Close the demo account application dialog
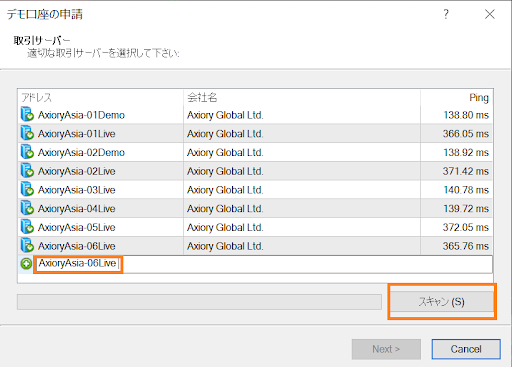Viewport: 512px width, 367px height. (x=490, y=14)
